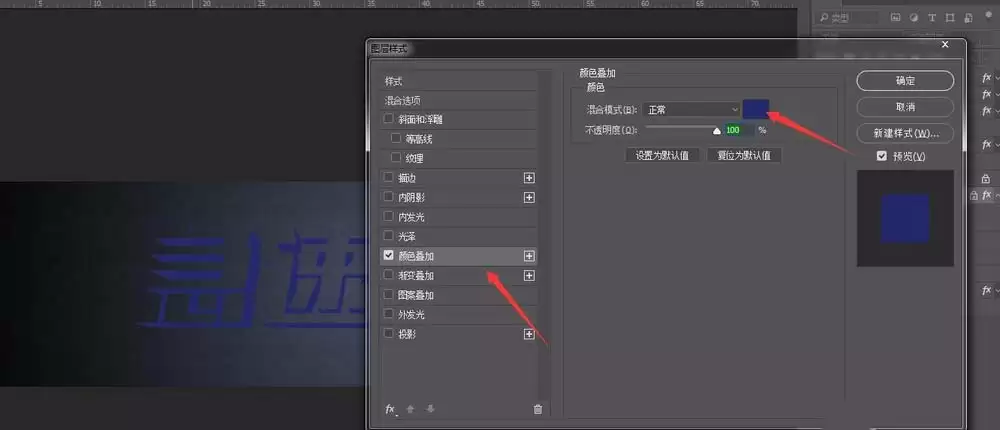The width and height of the screenshot is (1000, 430).
Task: Click the 确定 button
Action: pos(905,81)
